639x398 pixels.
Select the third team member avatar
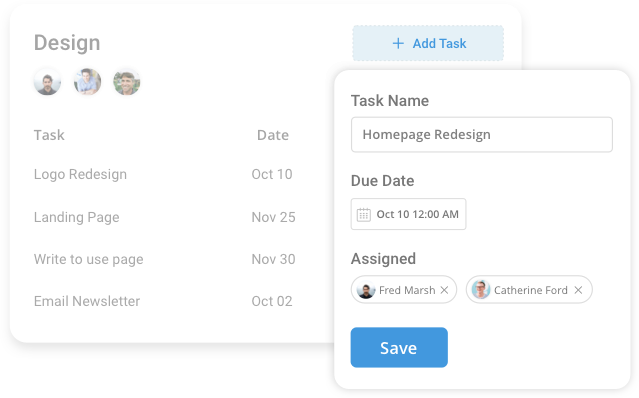[x=127, y=82]
